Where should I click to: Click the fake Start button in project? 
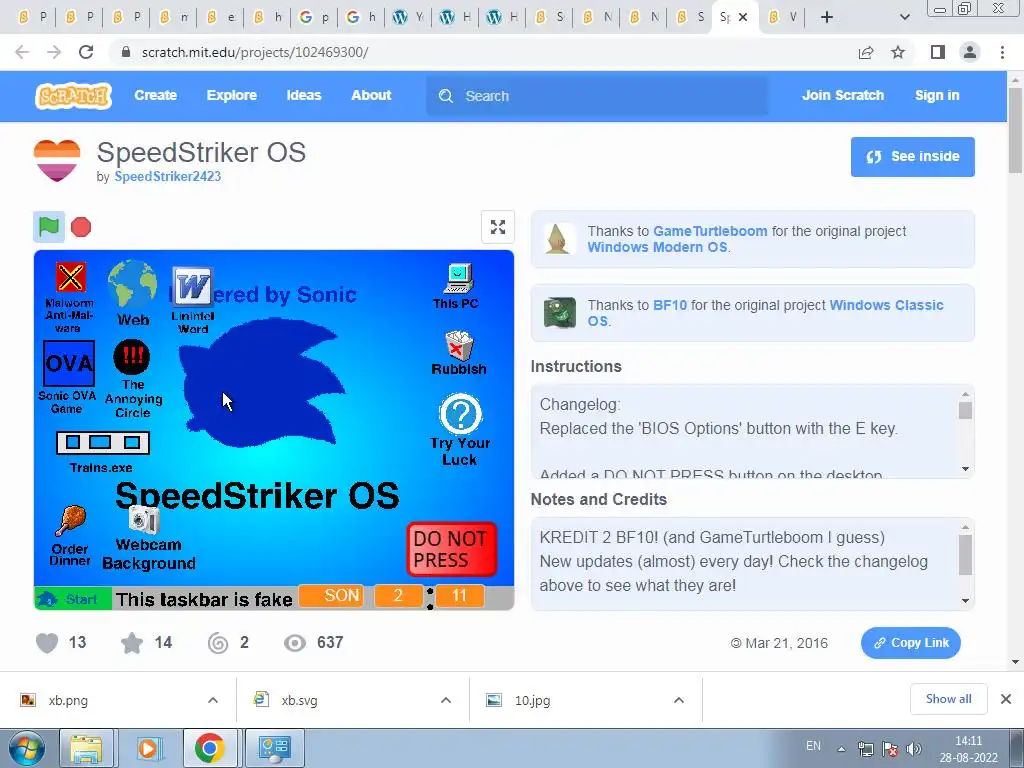click(x=72, y=599)
